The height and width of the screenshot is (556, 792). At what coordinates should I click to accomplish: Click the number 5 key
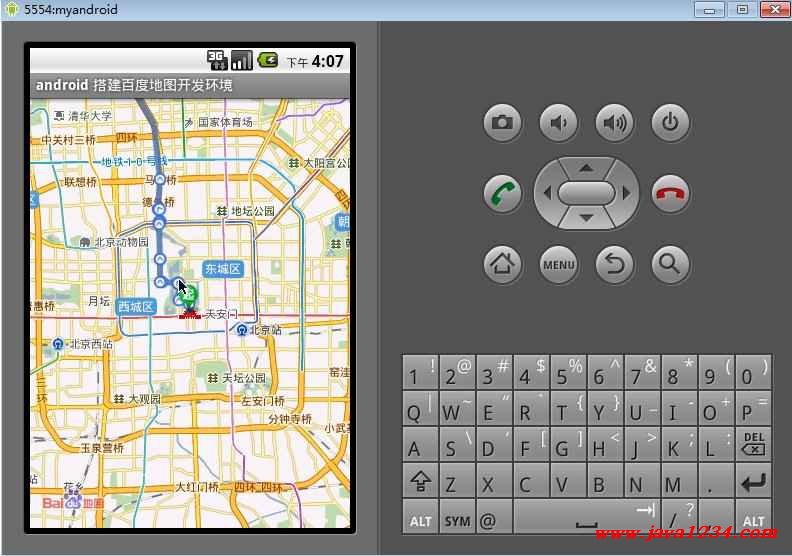point(568,372)
